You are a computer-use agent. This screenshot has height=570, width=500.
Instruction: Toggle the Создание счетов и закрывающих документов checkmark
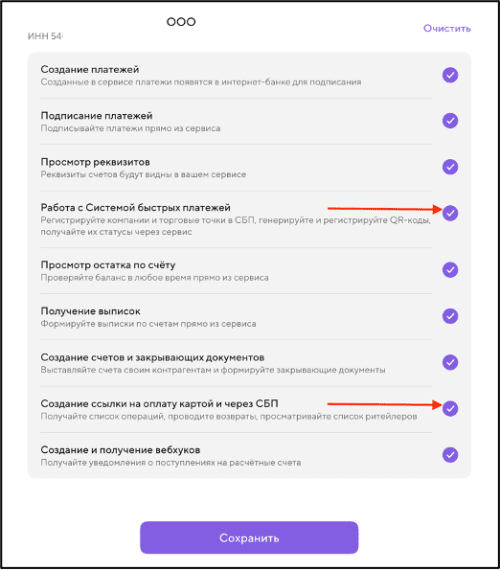(x=450, y=362)
